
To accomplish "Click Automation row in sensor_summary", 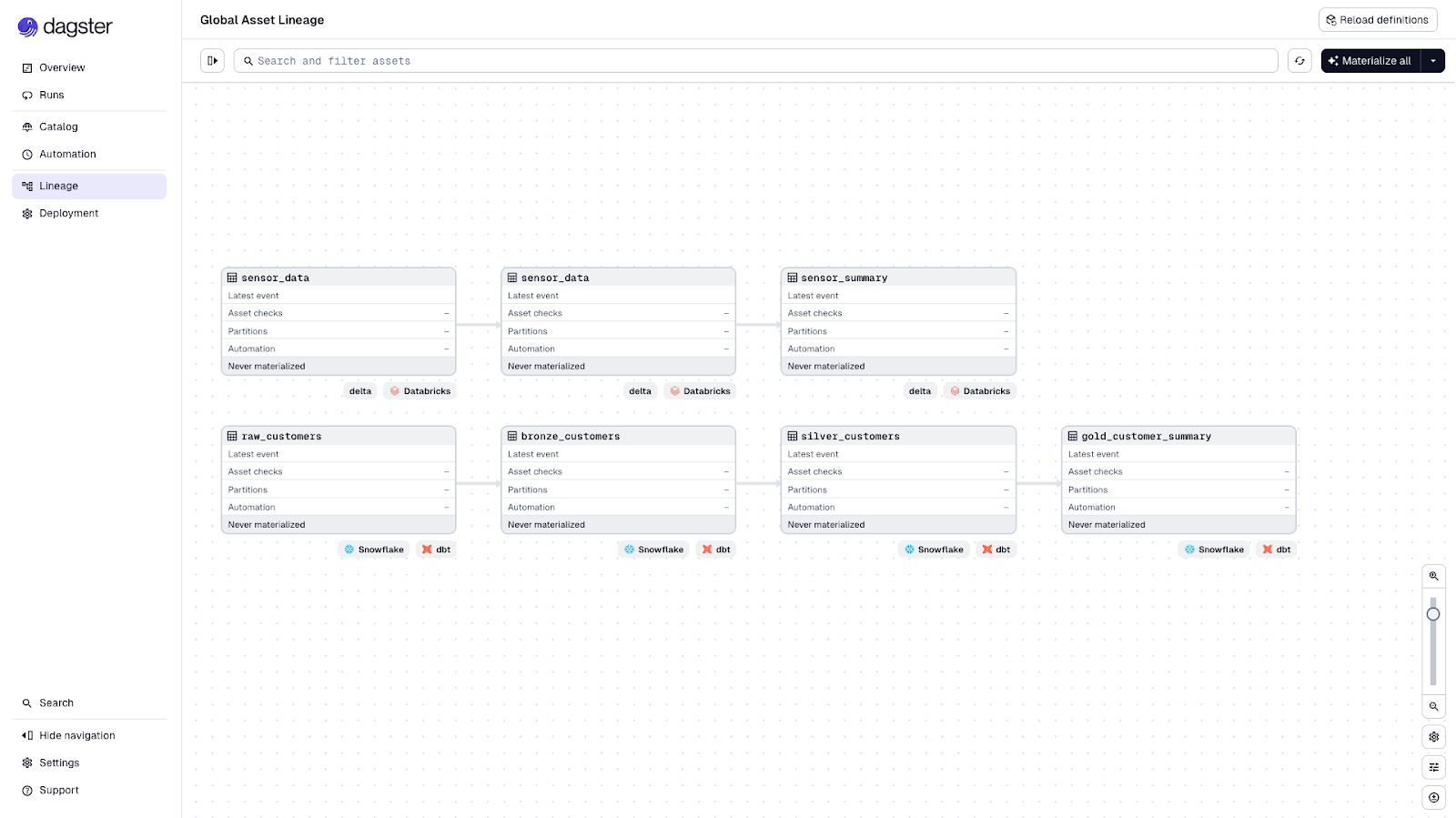I will (x=898, y=348).
